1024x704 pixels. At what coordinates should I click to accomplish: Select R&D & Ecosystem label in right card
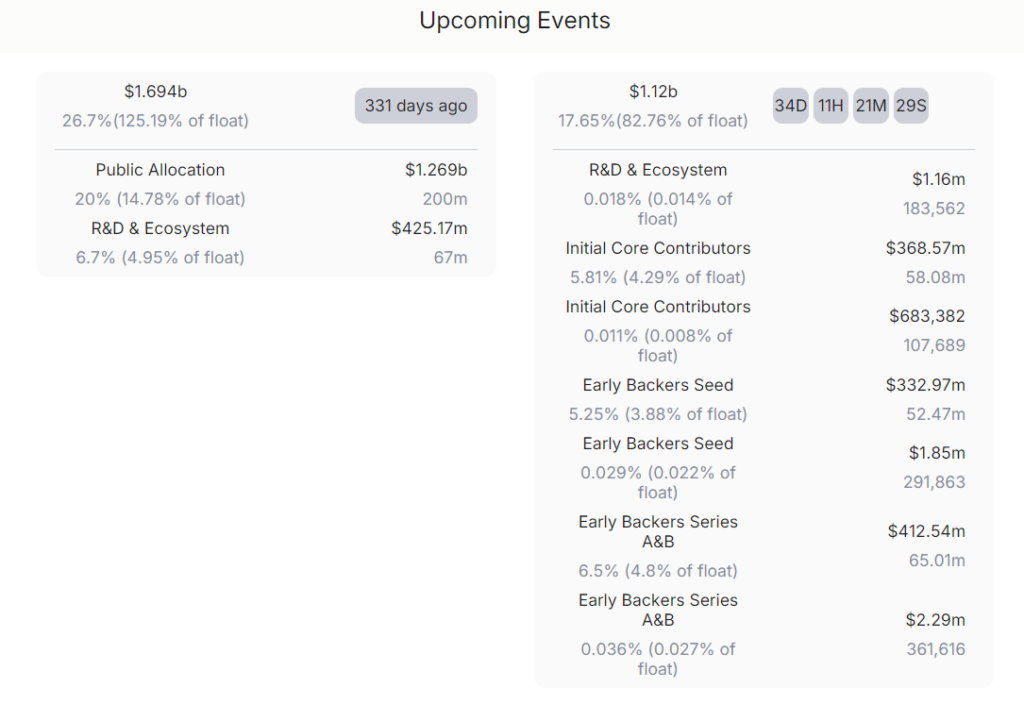click(658, 170)
